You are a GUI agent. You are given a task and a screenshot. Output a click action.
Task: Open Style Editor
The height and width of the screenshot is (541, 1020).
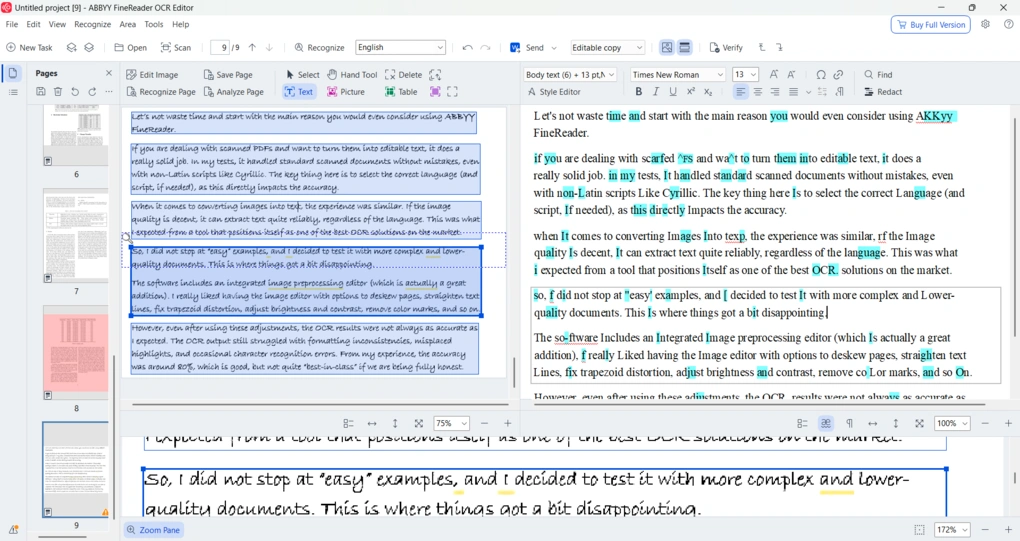click(x=554, y=92)
